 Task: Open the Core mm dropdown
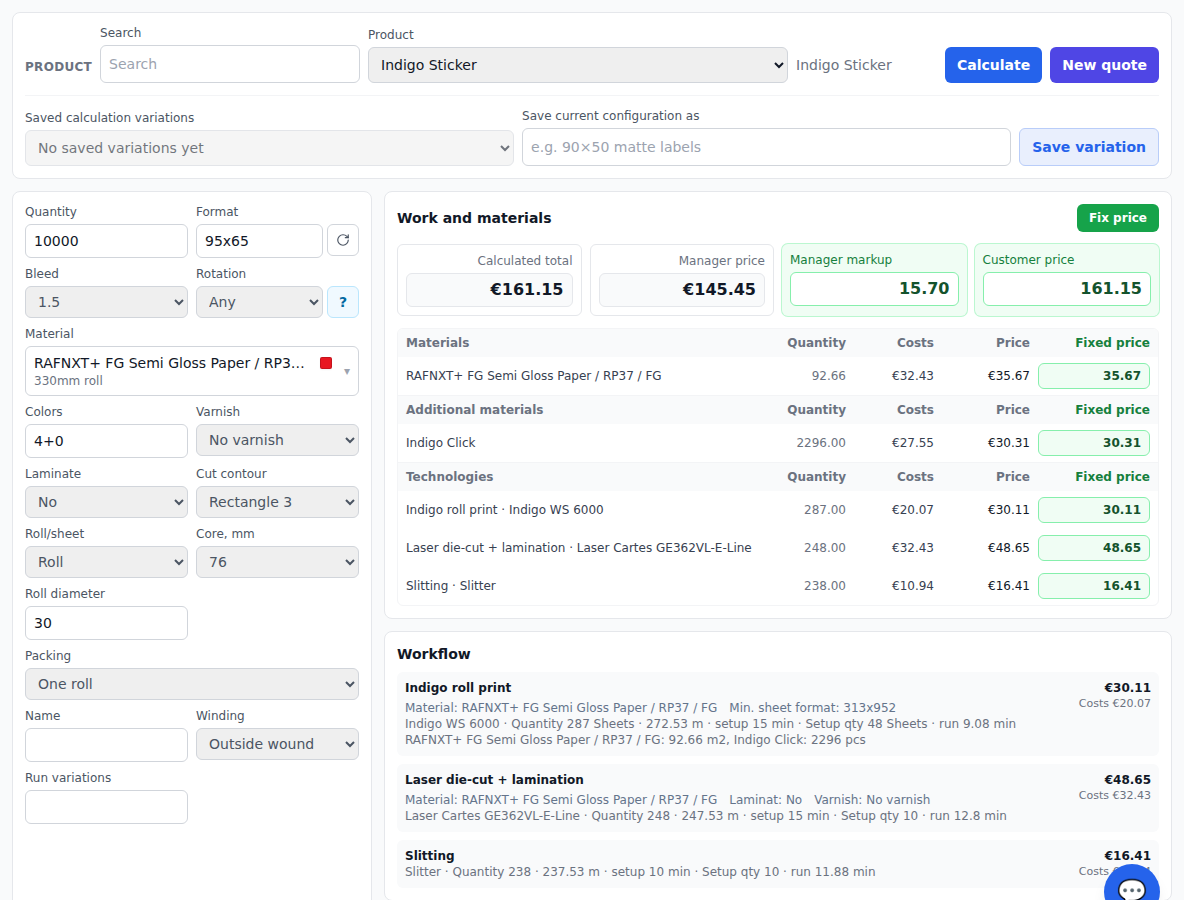pyautogui.click(x=277, y=562)
